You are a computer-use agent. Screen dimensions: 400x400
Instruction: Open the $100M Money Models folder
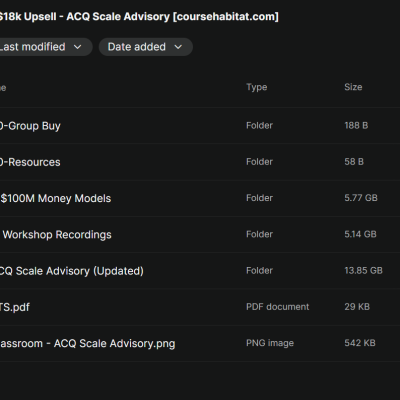point(200,198)
